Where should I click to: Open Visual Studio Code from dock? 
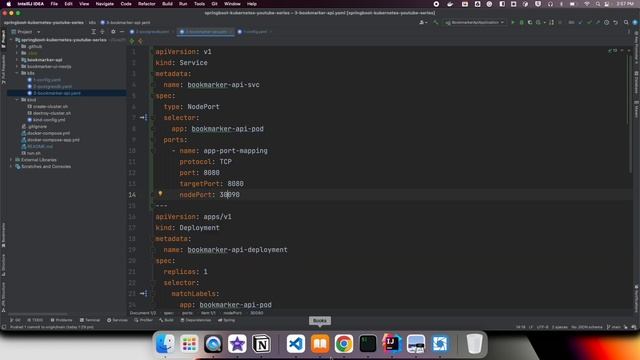point(296,344)
